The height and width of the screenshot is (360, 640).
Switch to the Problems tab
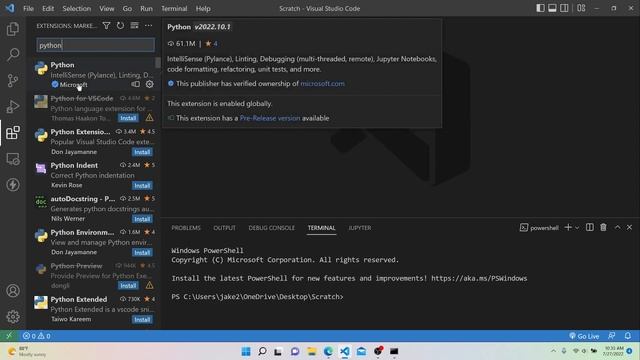pos(186,228)
